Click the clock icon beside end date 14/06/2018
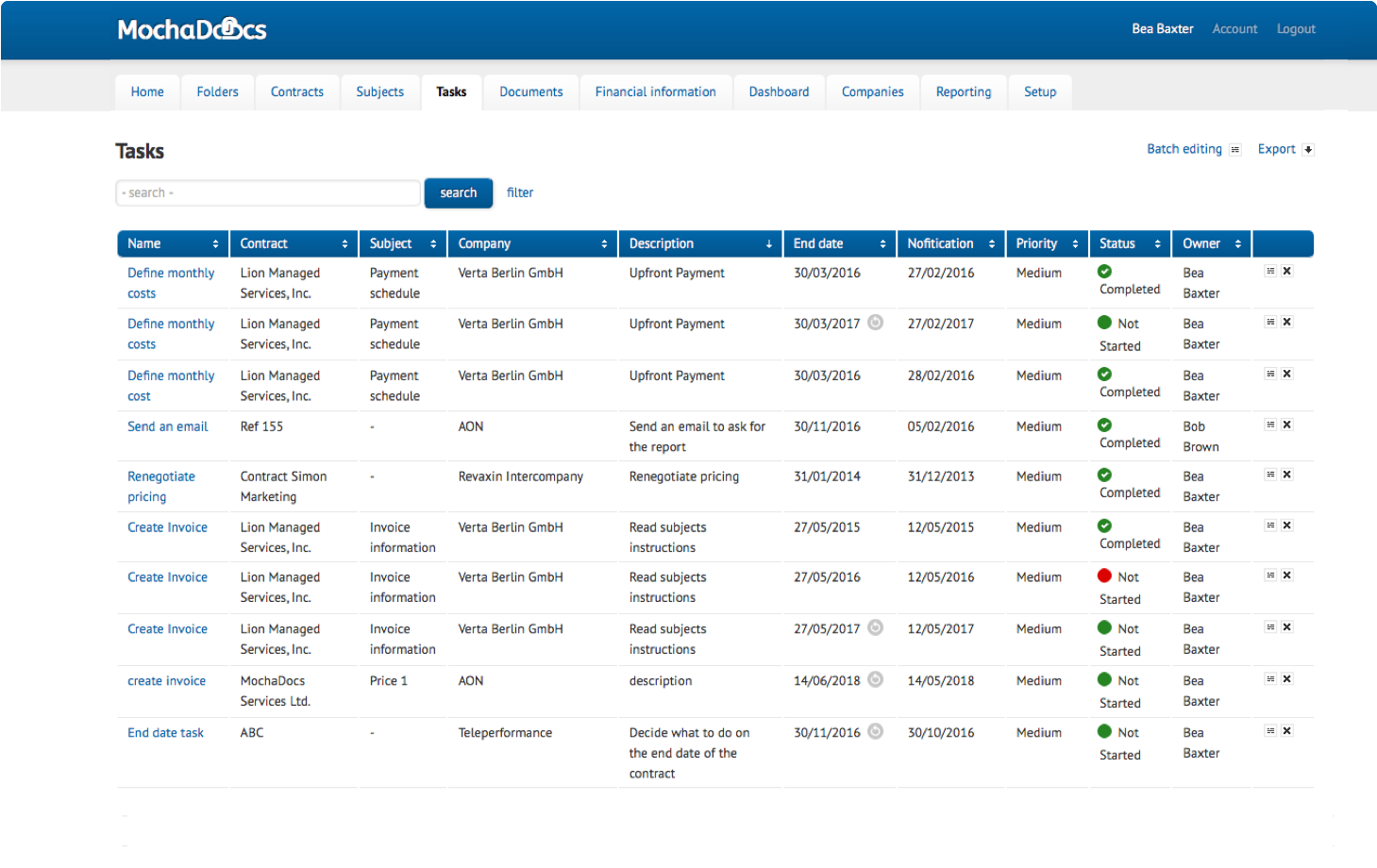1377x868 pixels. click(875, 679)
